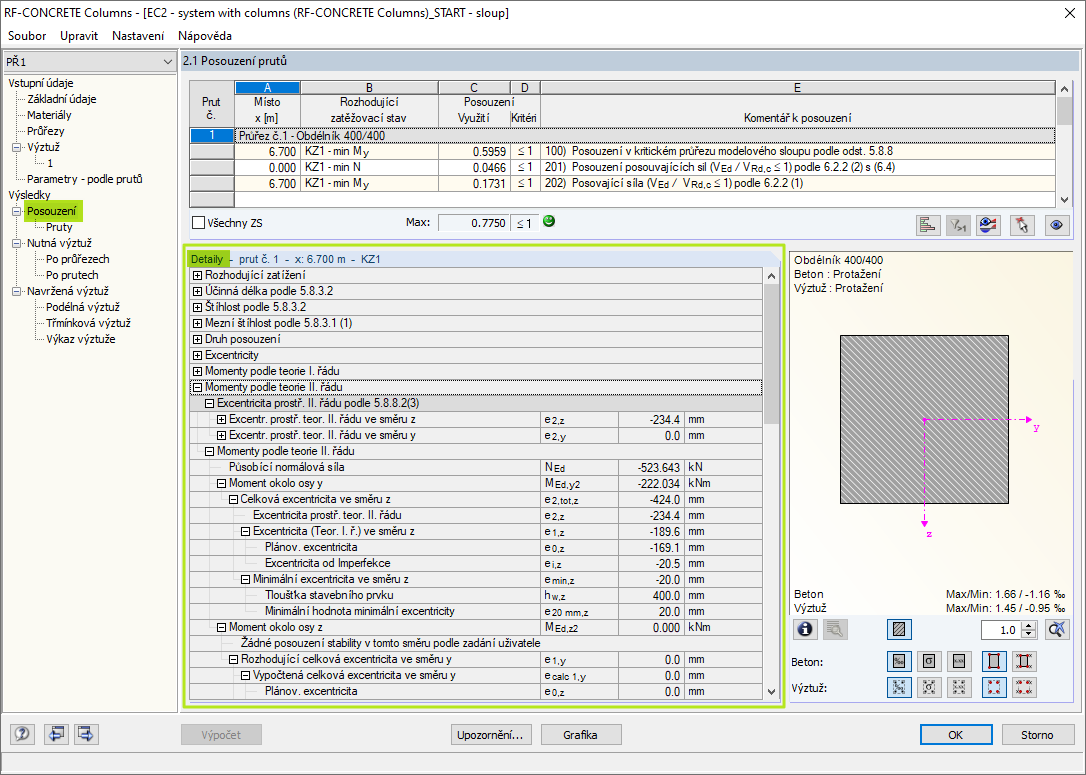Click the Grafika button
Screen dimensions: 1086x775
[x=580, y=735]
